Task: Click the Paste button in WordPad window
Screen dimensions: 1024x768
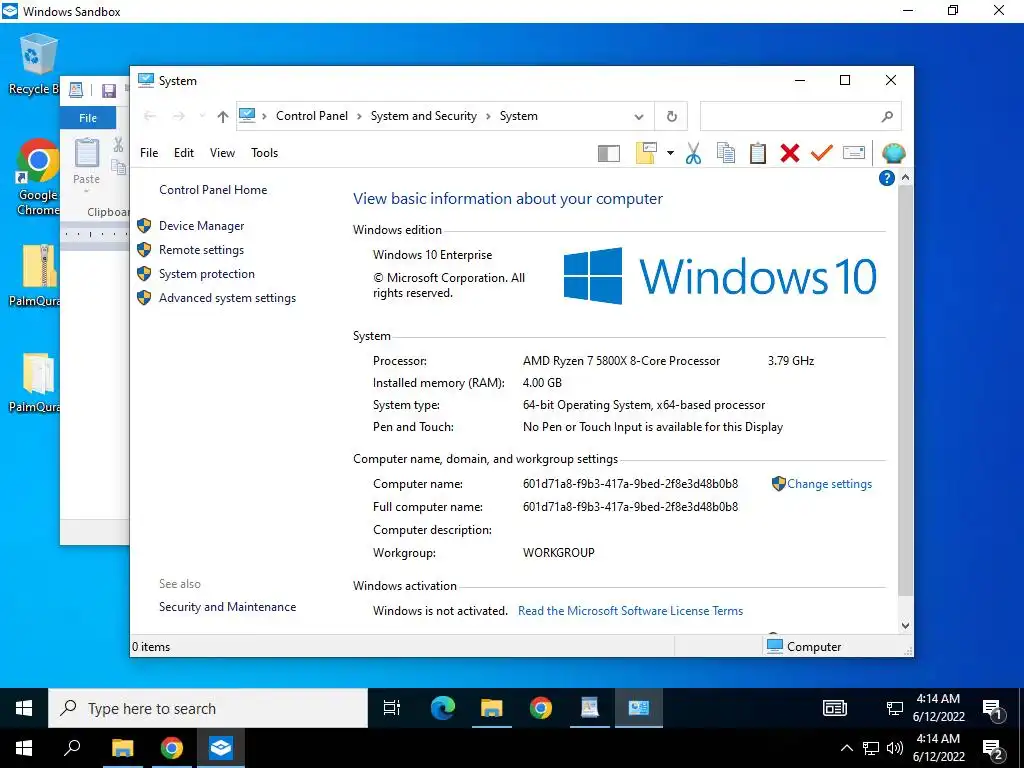Action: tap(86, 163)
